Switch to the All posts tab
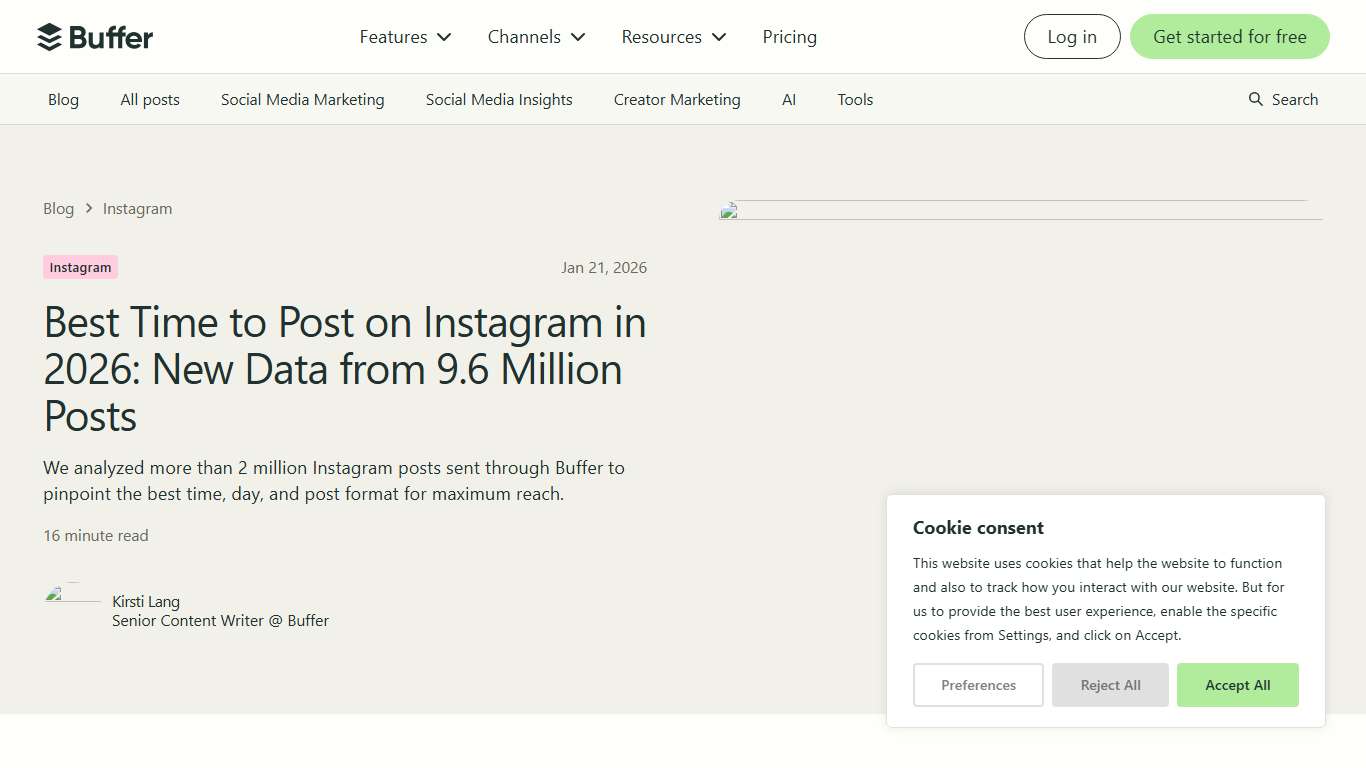The width and height of the screenshot is (1366, 768). point(149,99)
